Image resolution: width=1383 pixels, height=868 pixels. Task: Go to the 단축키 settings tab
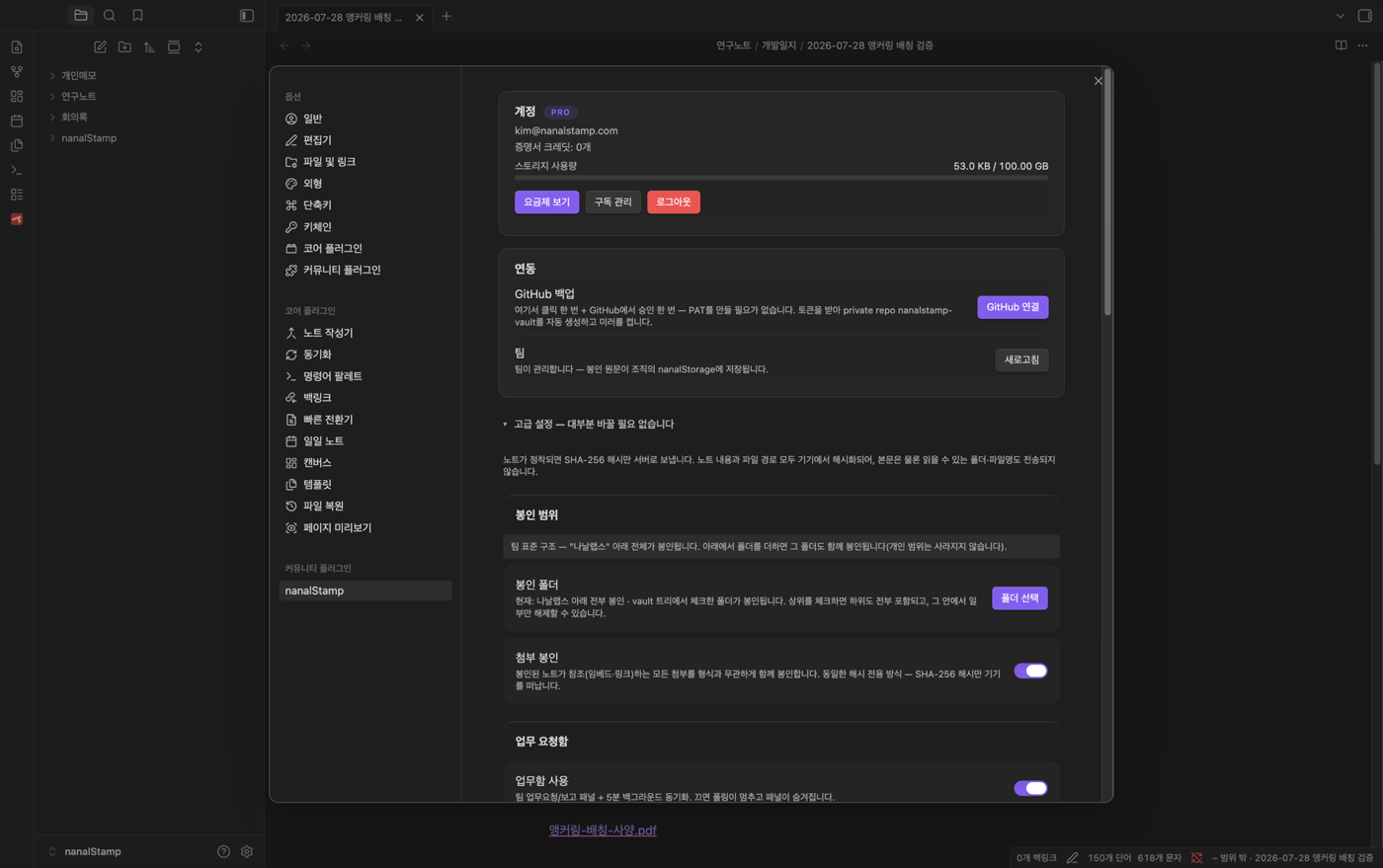[365, 205]
